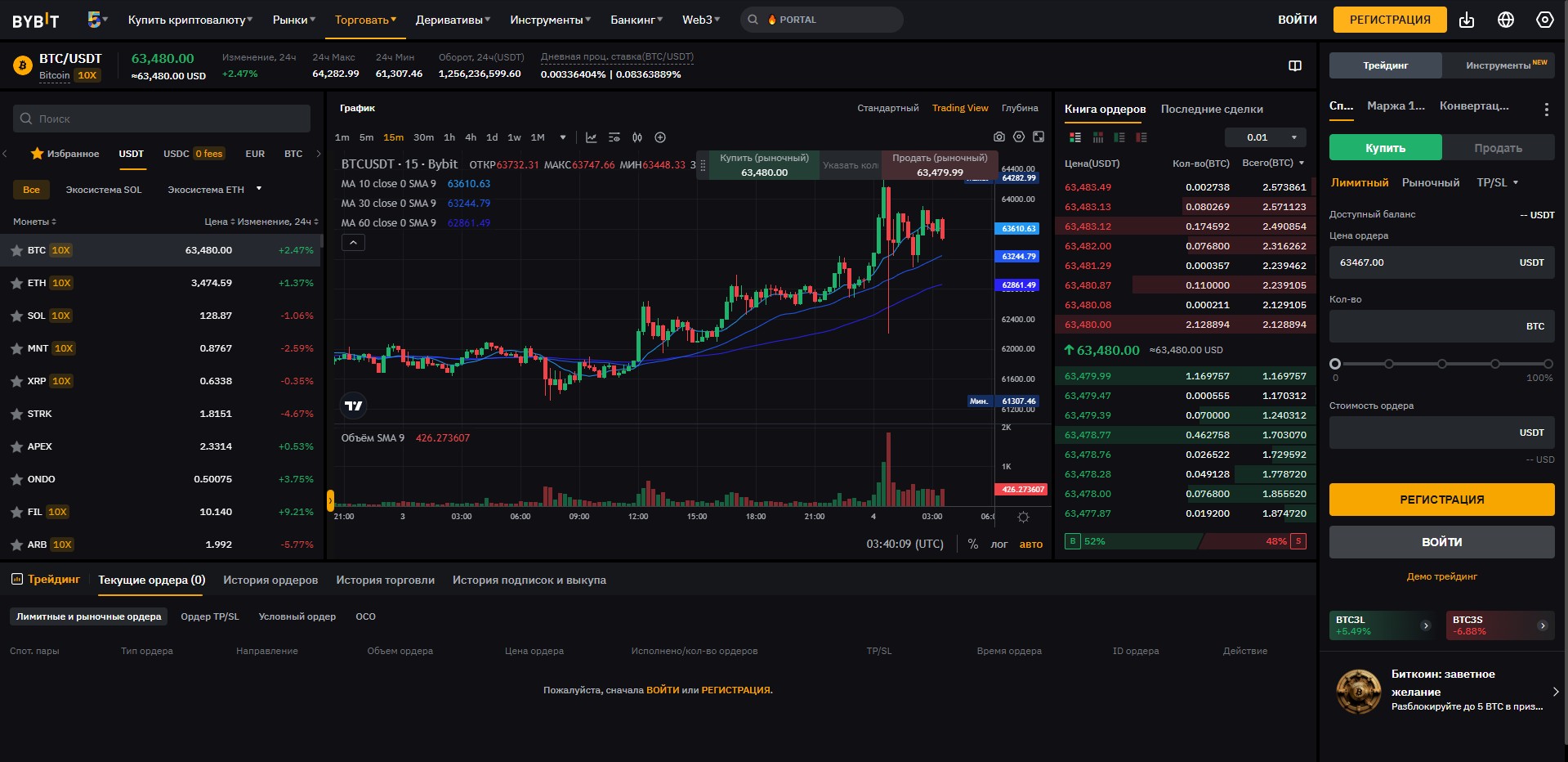This screenshot has width=1568, height=762.
Task: Click the add/compare plus circle icon
Action: tap(660, 137)
